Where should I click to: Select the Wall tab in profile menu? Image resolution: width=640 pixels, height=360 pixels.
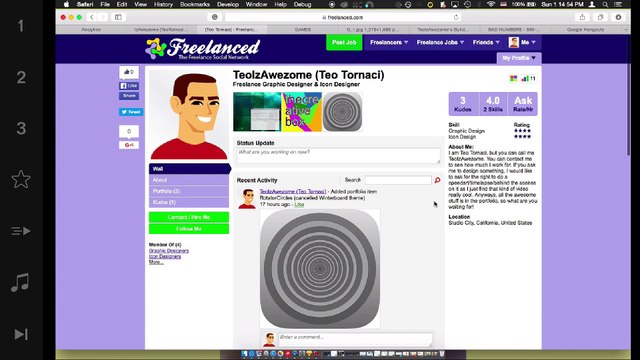click(189, 169)
